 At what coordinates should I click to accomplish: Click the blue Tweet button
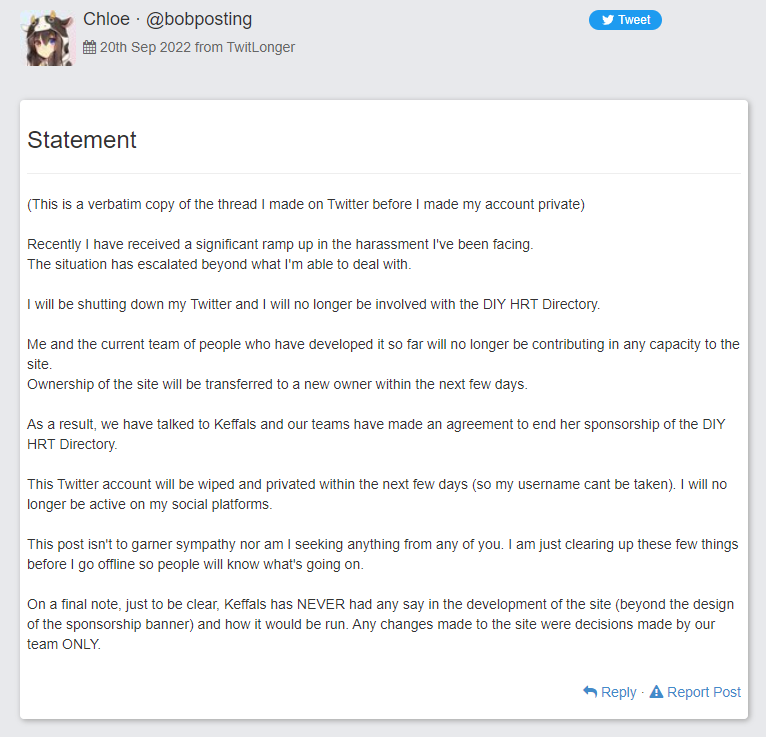pos(625,20)
